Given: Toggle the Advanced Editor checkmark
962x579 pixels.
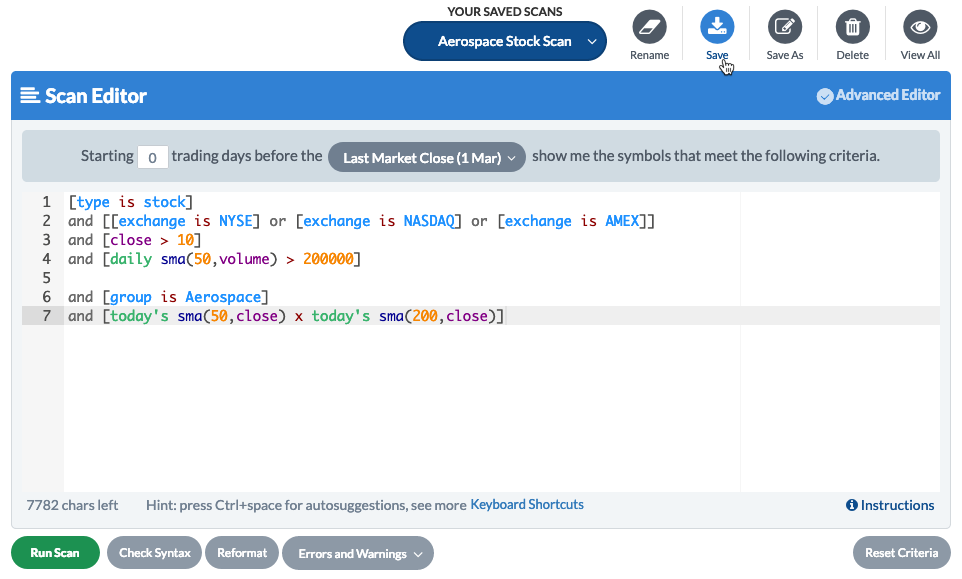Looking at the screenshot, I should click(825, 96).
